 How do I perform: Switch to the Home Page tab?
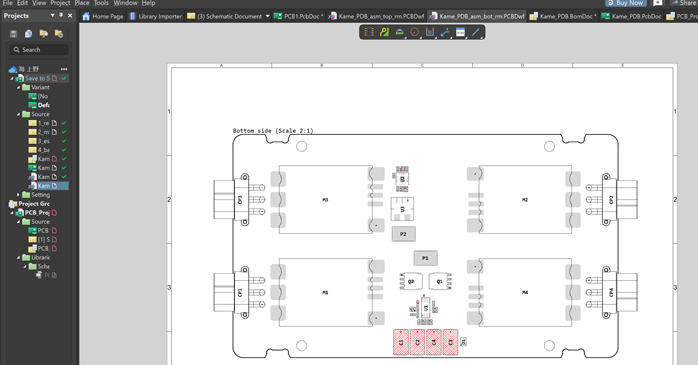coord(103,16)
